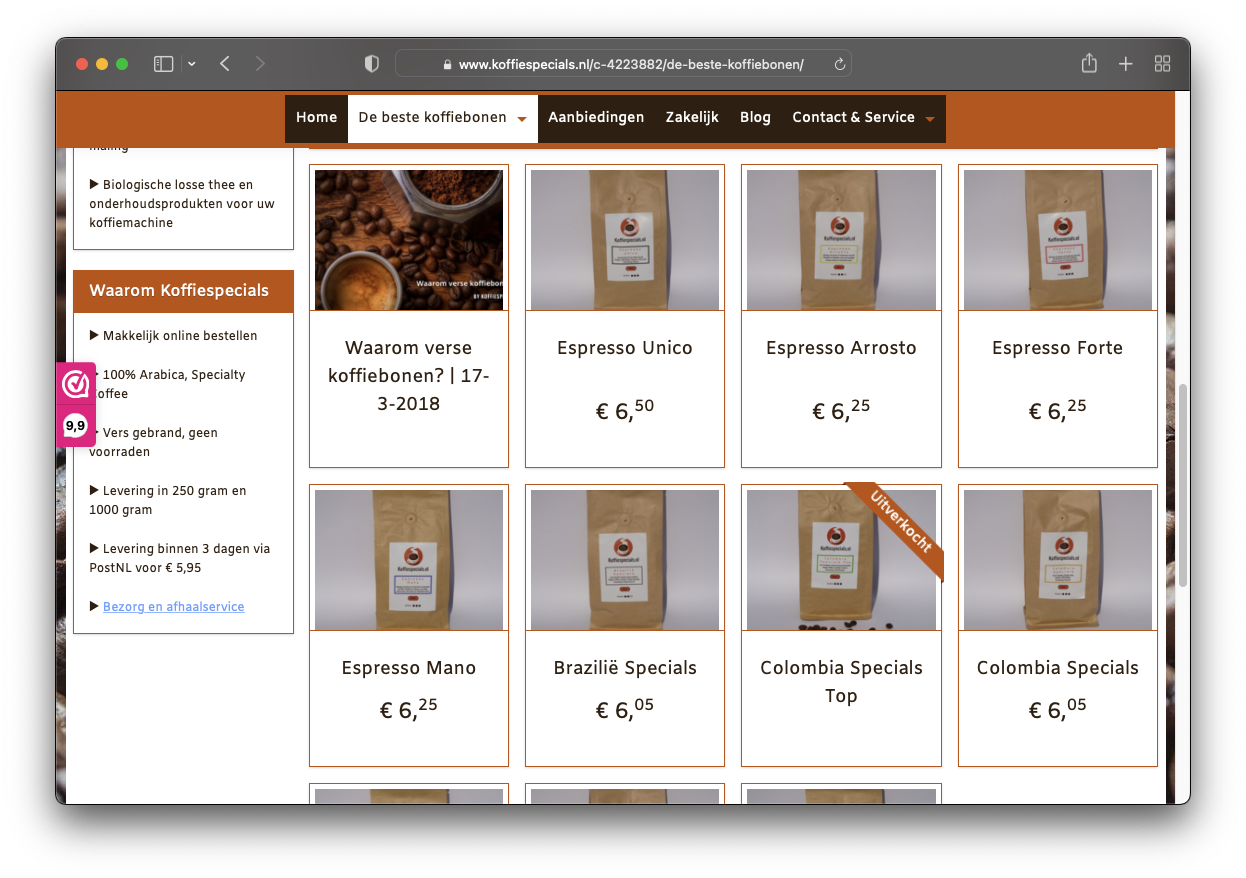Select the De beste koffiebonen menu
This screenshot has height=878, width=1246.
tap(432, 118)
